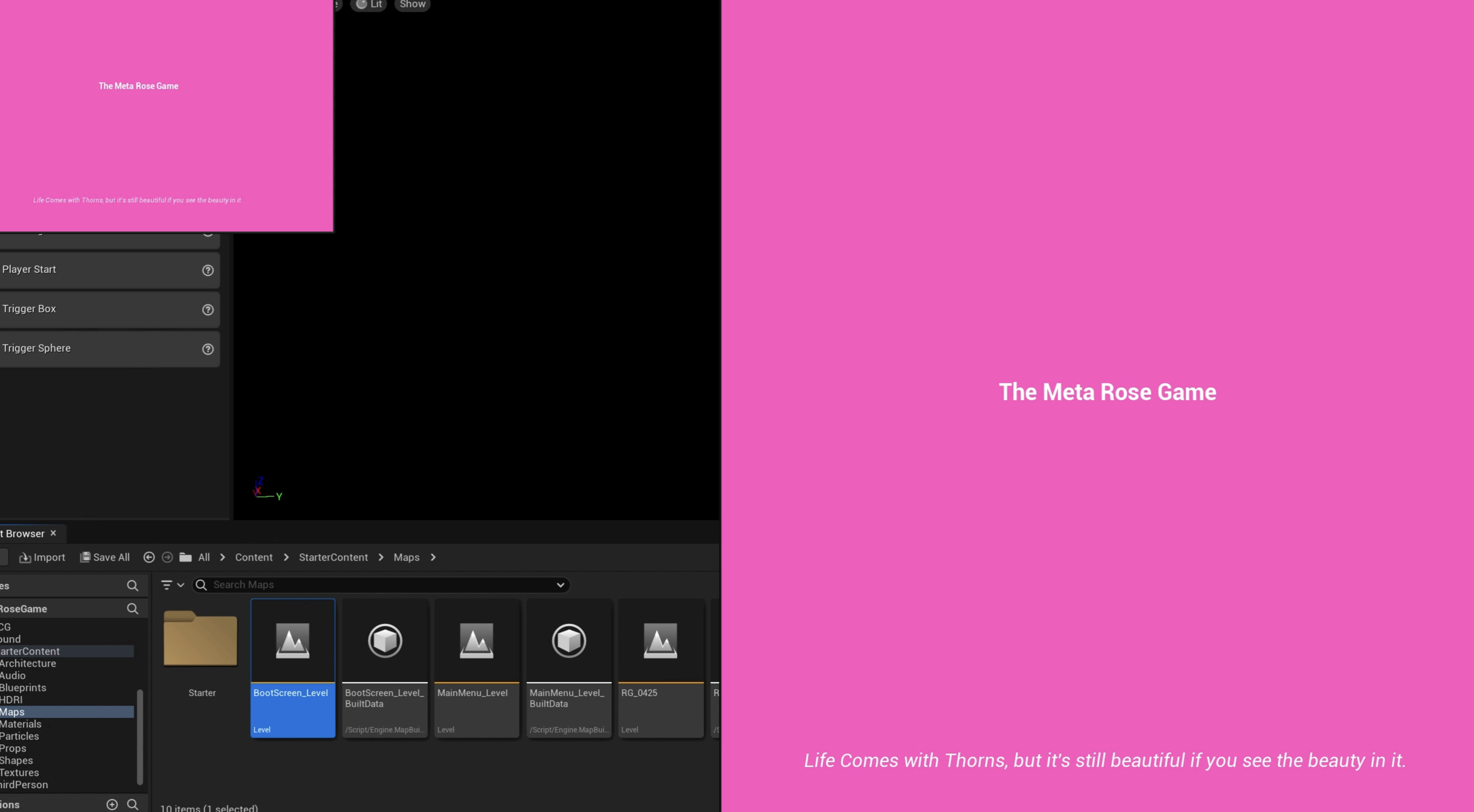Select the Starter folder thumbnail
This screenshot has width=1474, height=812.
(x=200, y=639)
